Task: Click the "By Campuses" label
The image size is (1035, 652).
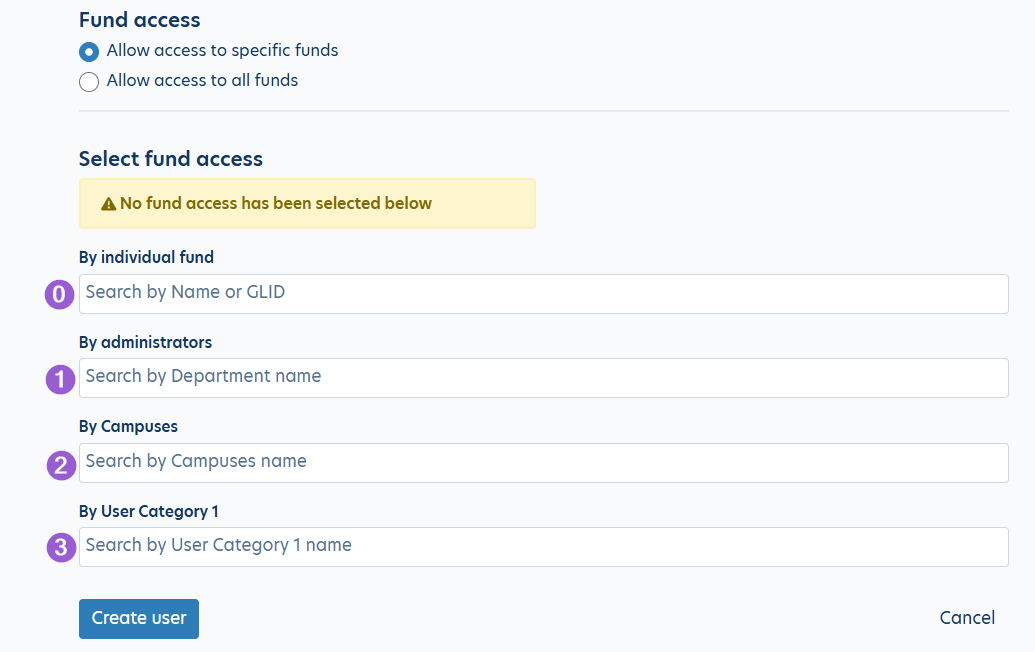Action: click(128, 426)
